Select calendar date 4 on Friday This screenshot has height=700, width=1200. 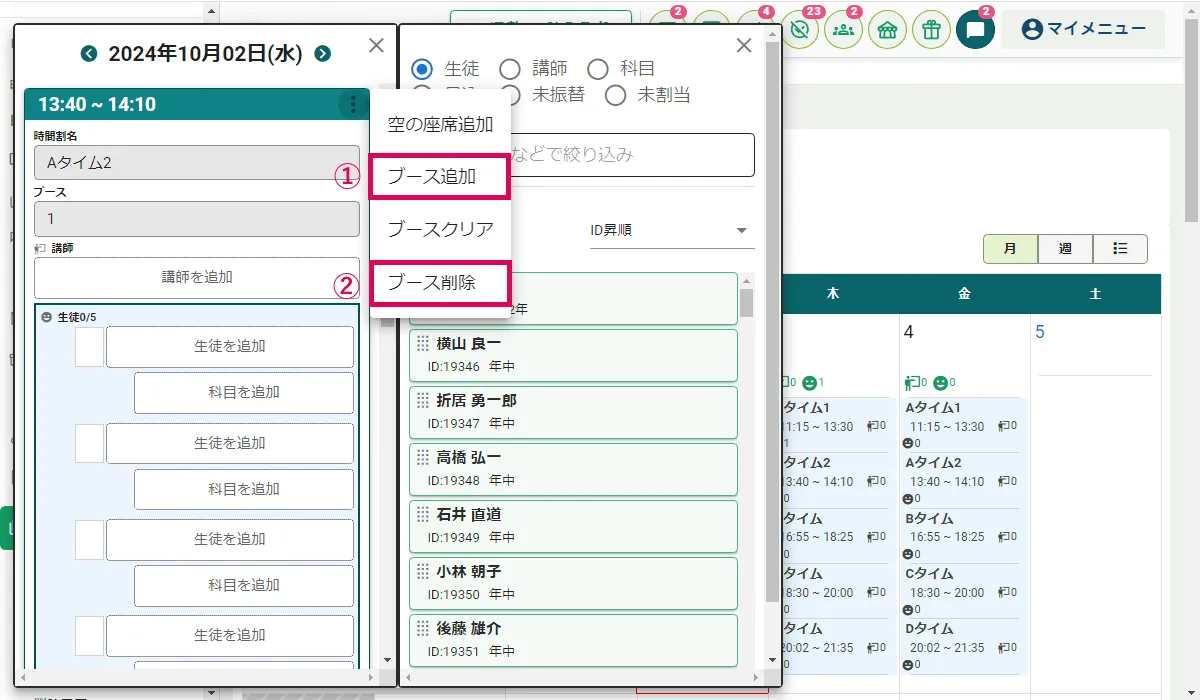909,332
